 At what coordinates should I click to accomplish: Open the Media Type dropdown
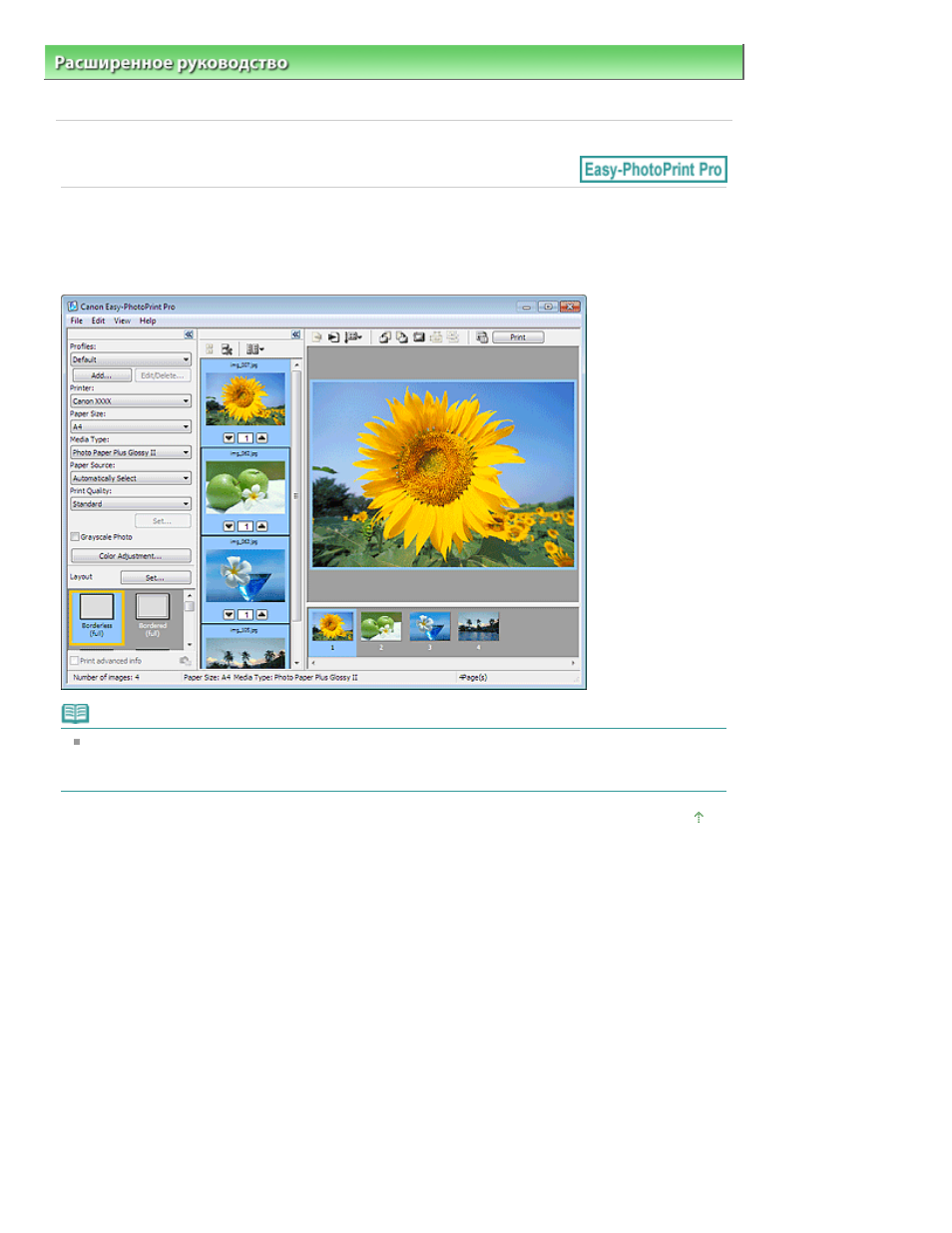(130, 452)
